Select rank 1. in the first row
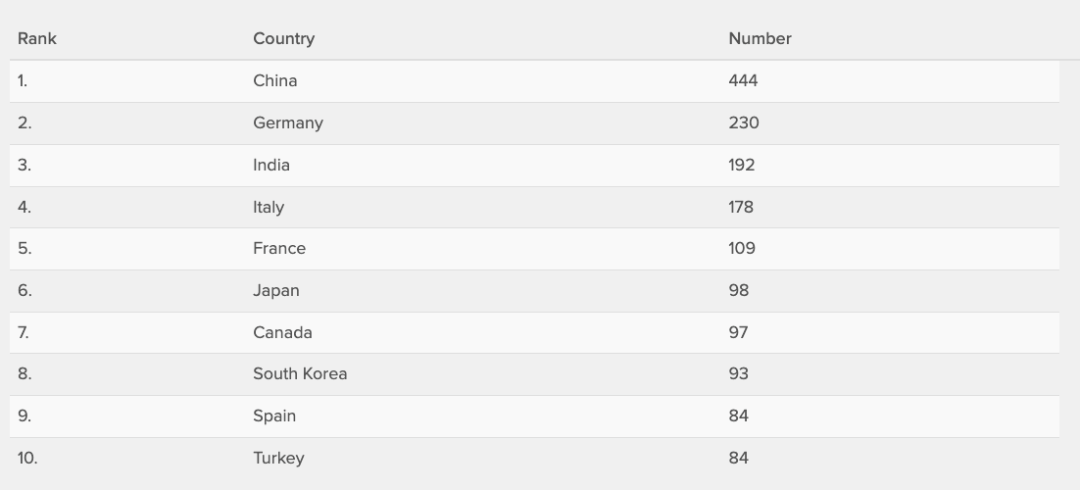Image resolution: width=1080 pixels, height=490 pixels. click(22, 81)
